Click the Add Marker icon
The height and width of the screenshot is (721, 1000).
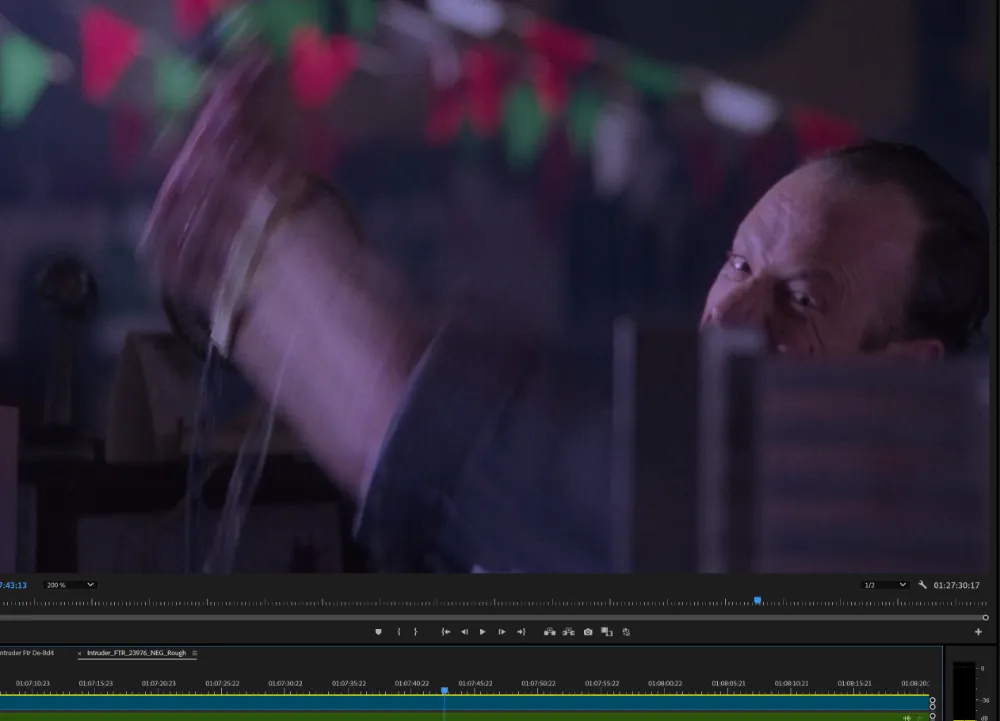[378, 632]
